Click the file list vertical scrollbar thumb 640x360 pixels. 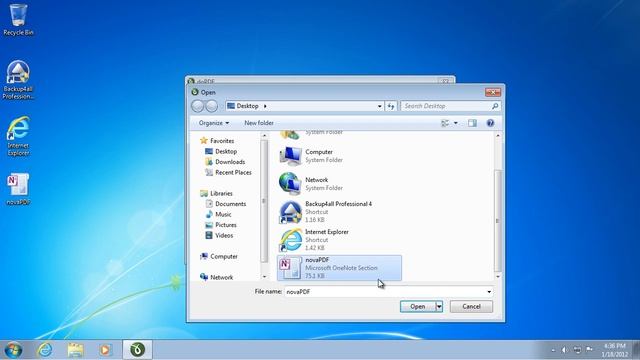coord(498,221)
